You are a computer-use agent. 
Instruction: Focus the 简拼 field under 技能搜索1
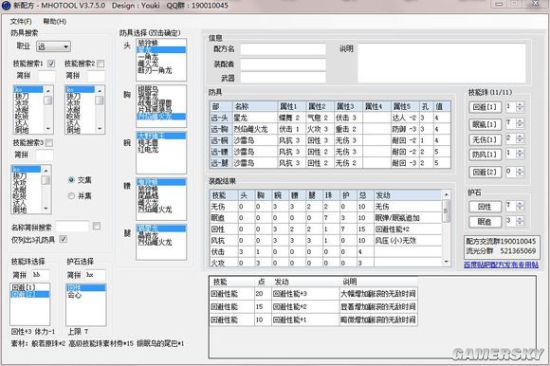pos(47,76)
